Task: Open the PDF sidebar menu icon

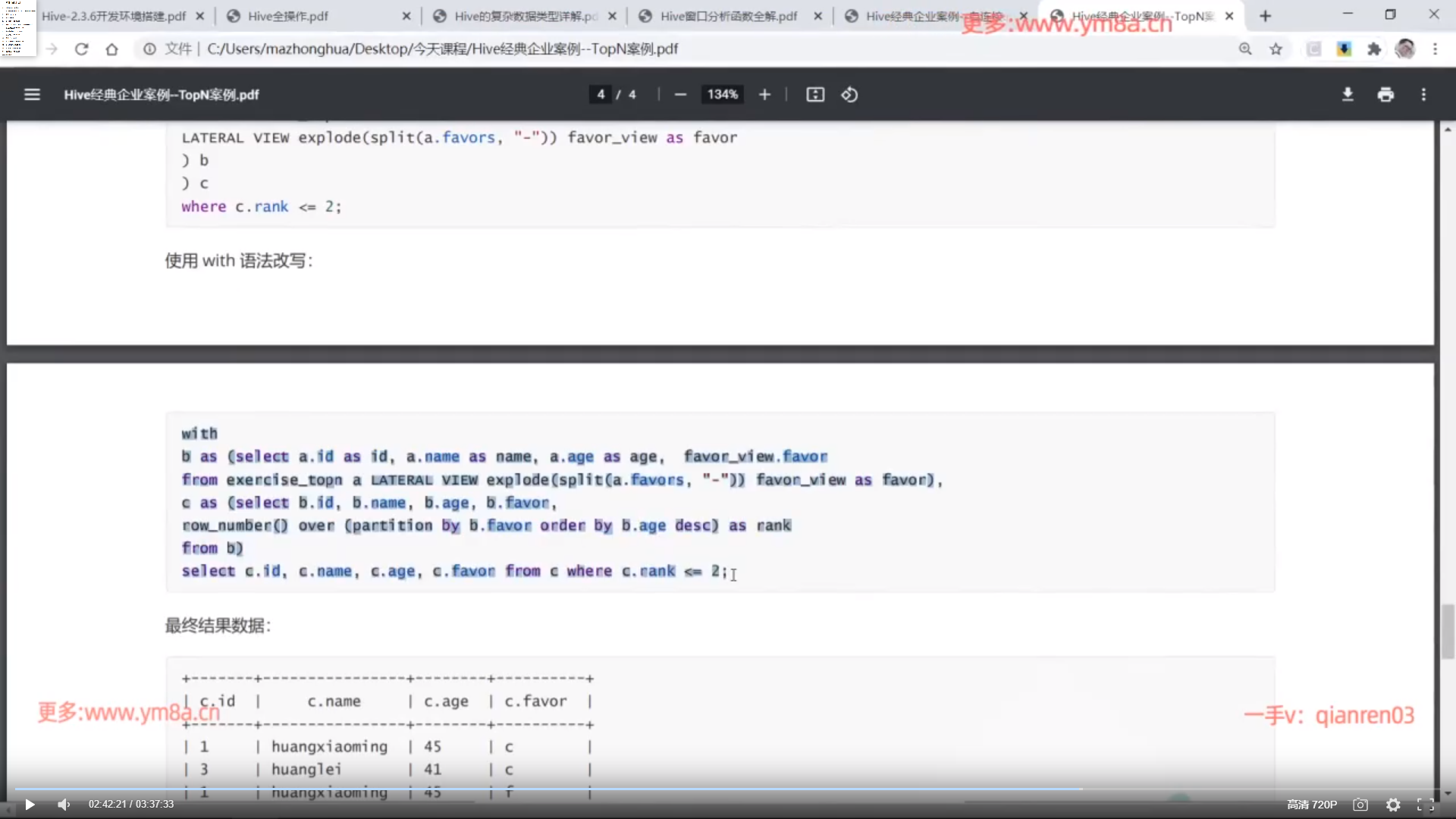Action: 32,95
